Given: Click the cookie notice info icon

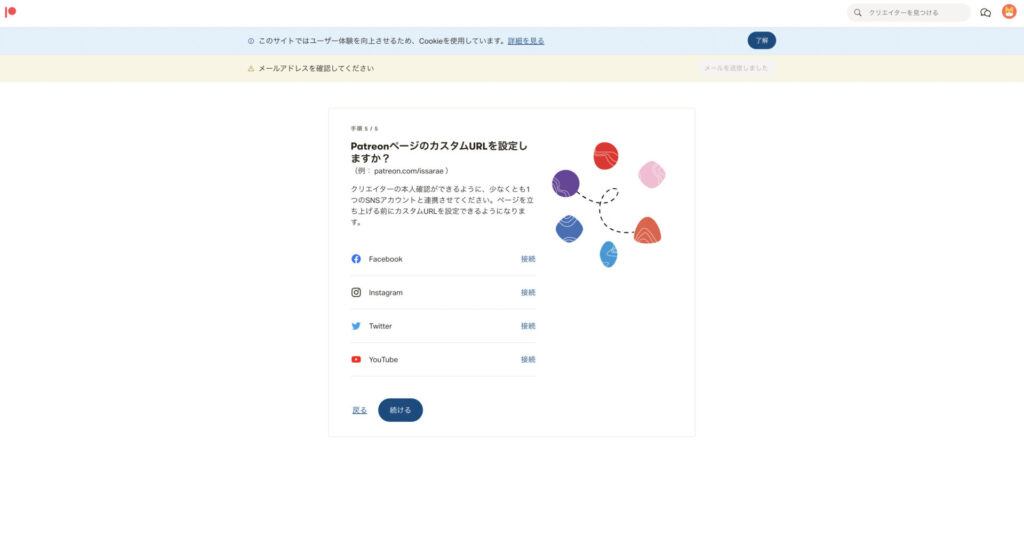Looking at the screenshot, I should [251, 41].
